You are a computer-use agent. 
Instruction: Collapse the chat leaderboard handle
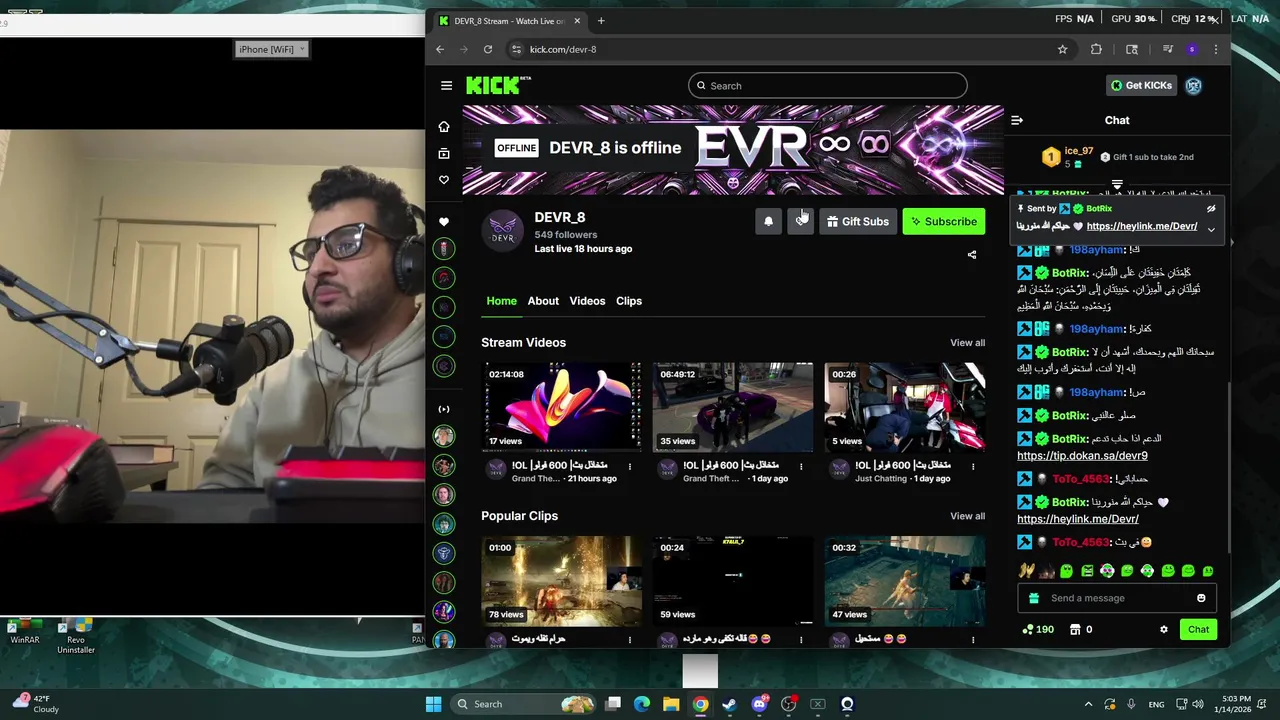click(x=1117, y=185)
